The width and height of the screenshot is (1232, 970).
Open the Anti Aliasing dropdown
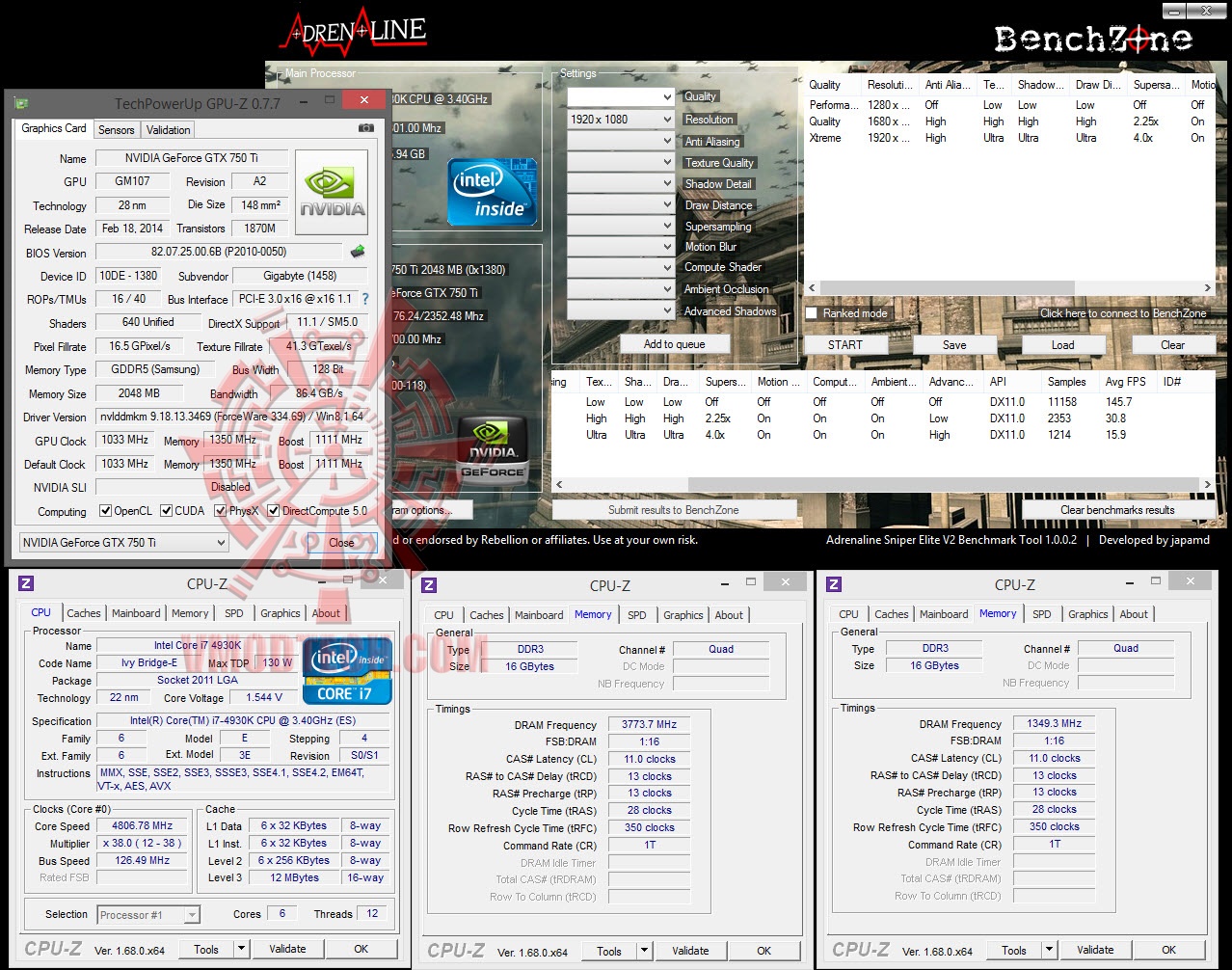620,141
